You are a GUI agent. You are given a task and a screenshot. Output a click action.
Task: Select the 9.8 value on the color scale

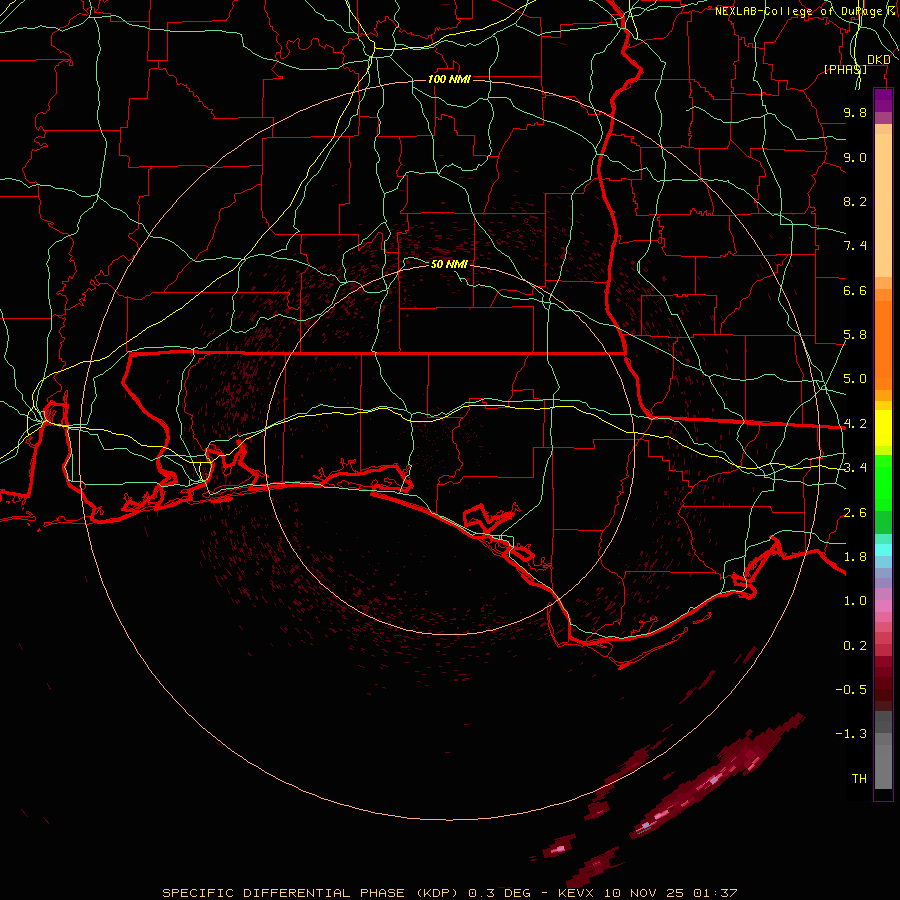coord(855,112)
